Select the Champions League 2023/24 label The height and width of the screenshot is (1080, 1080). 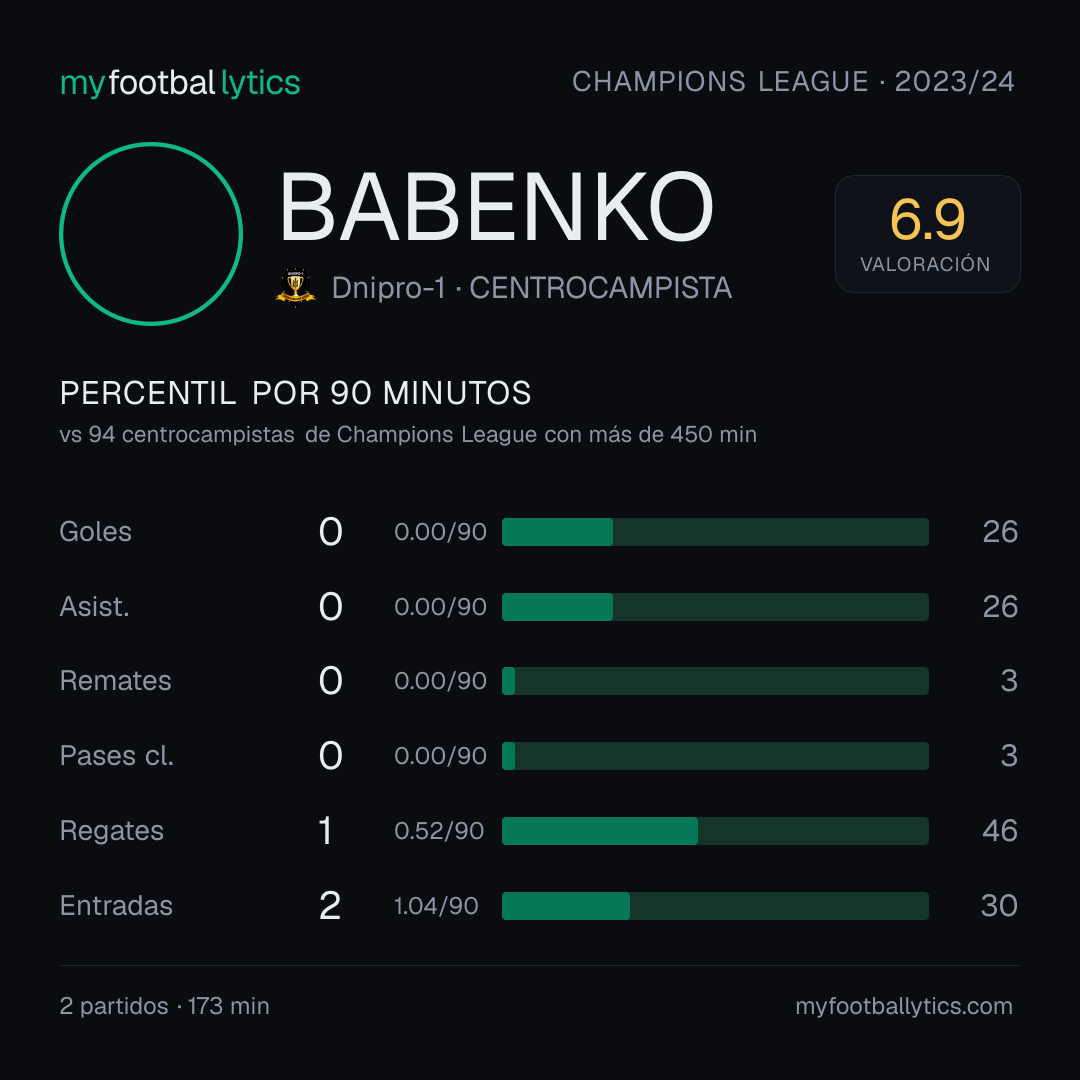coord(793,81)
